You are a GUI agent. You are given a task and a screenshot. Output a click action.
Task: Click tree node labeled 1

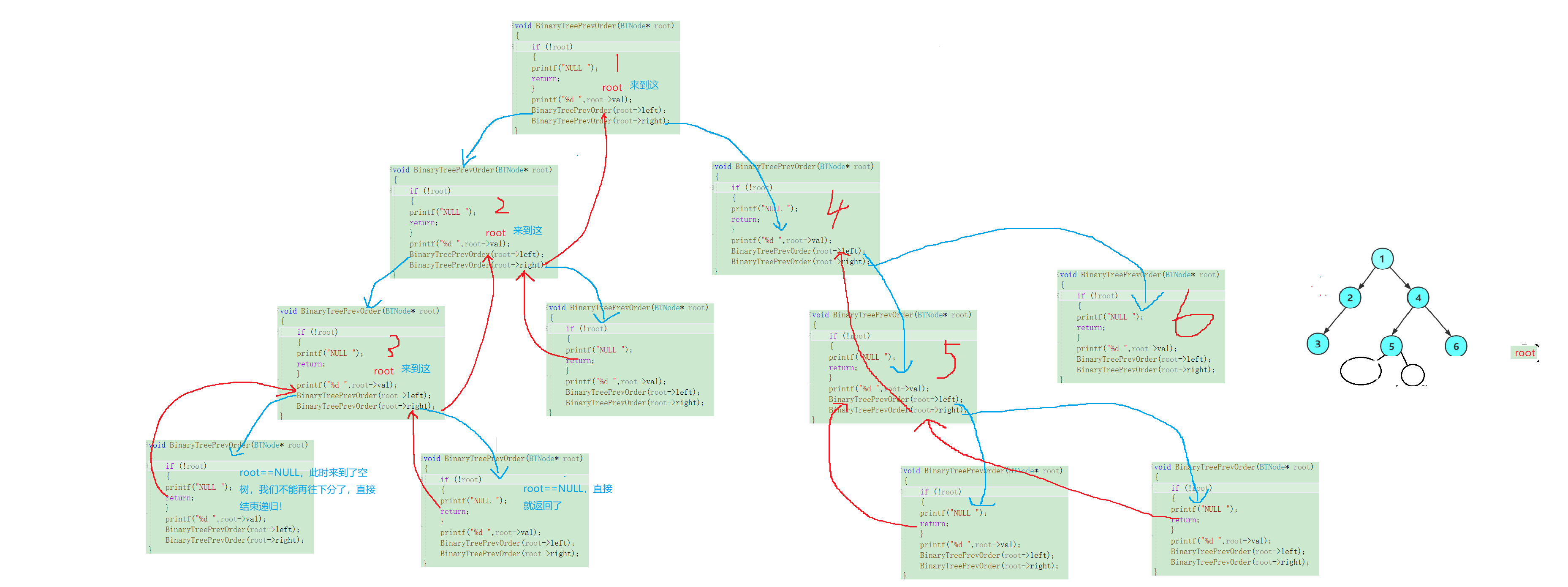(1382, 259)
